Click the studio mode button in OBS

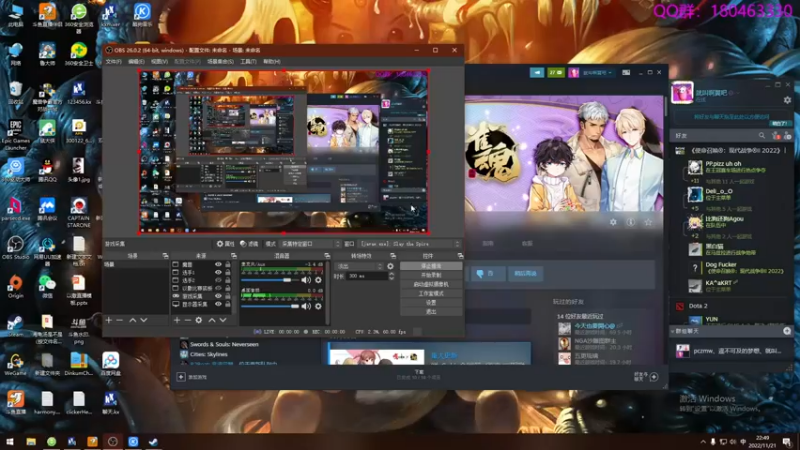(431, 294)
